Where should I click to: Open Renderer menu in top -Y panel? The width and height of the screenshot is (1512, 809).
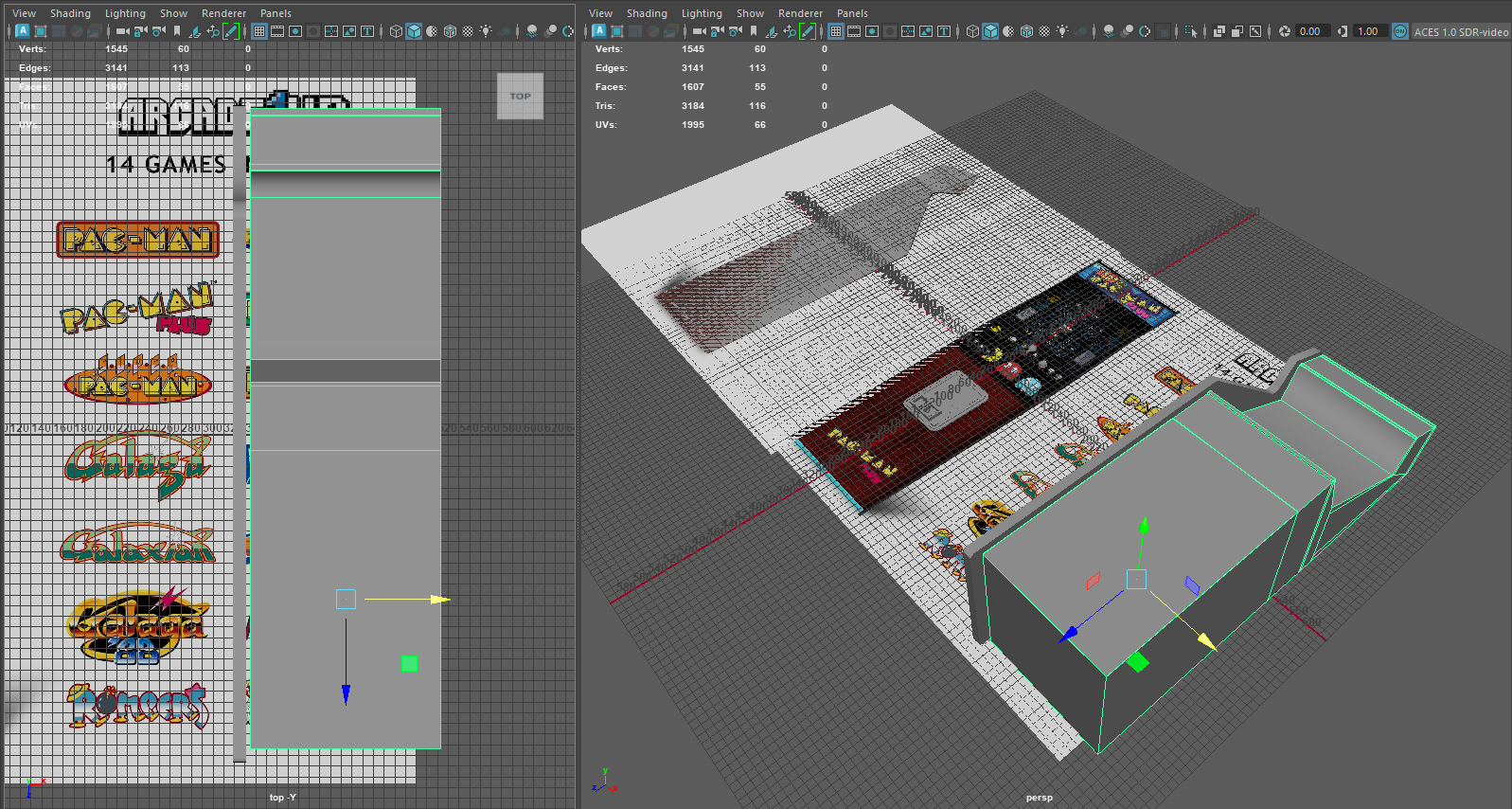click(223, 13)
